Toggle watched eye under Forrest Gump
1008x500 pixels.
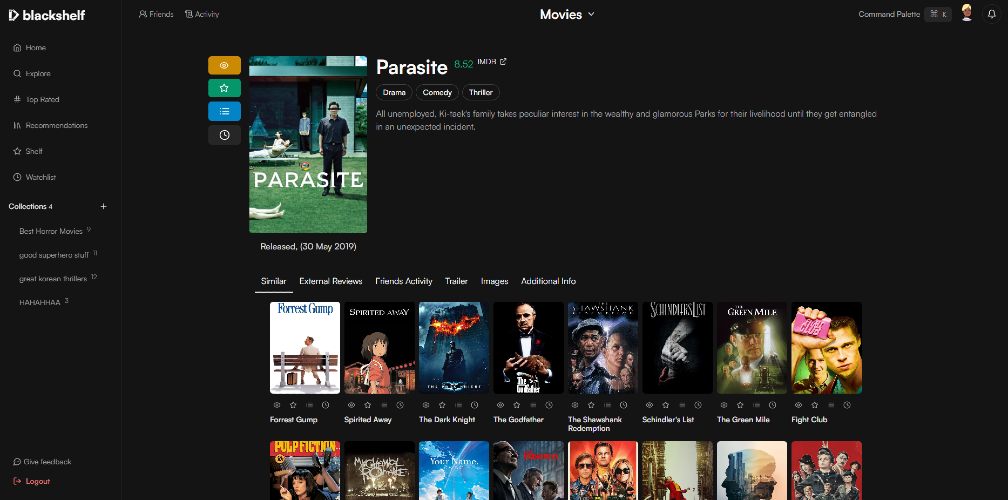coord(277,405)
